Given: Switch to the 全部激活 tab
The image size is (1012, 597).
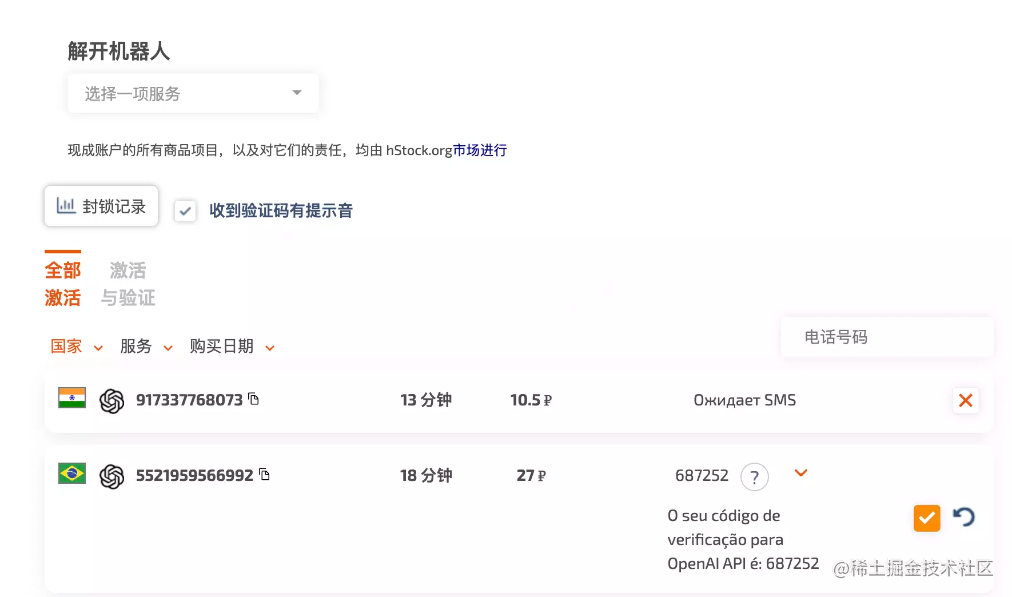Looking at the screenshot, I should [x=63, y=283].
